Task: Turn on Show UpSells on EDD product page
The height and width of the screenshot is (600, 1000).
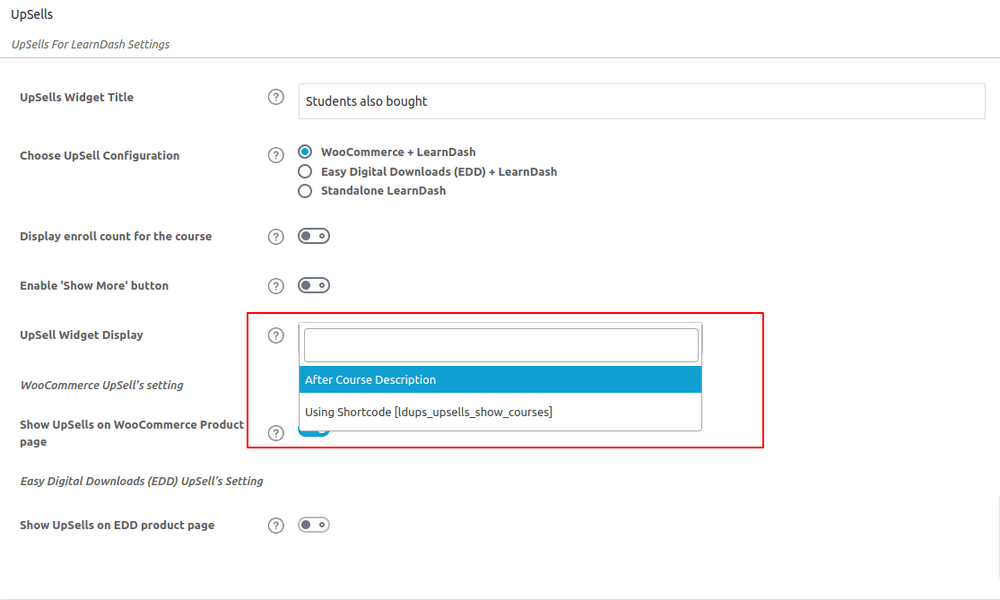Action: point(314,525)
